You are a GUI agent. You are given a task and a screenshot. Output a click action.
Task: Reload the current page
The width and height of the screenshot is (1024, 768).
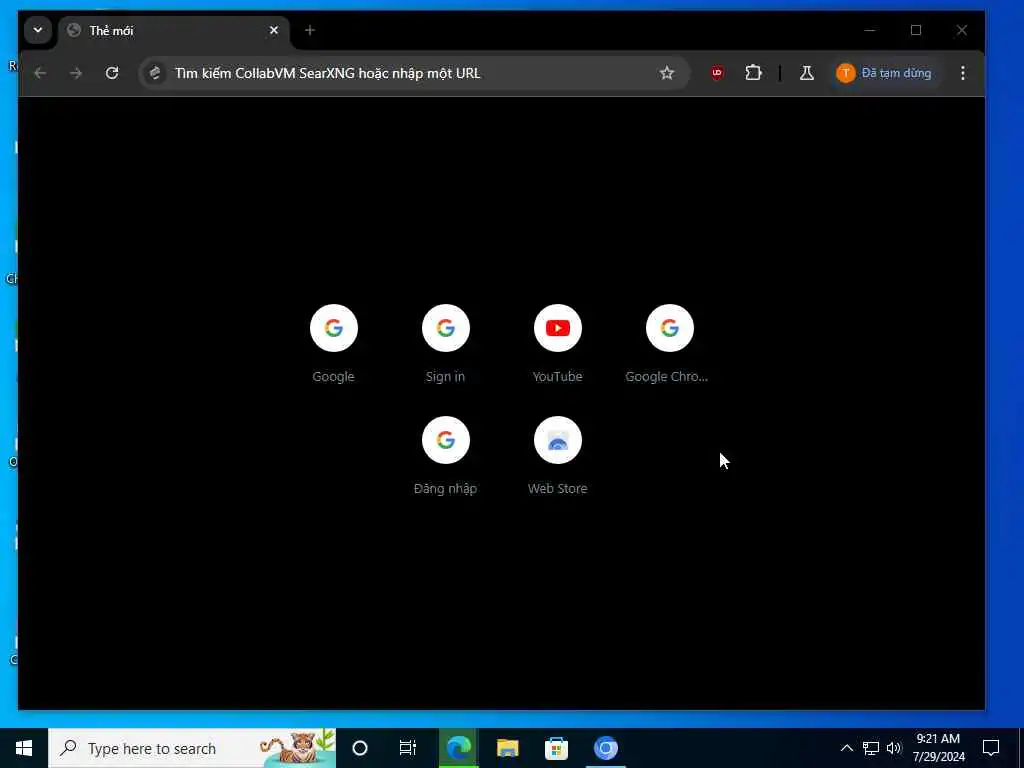pyautogui.click(x=112, y=73)
